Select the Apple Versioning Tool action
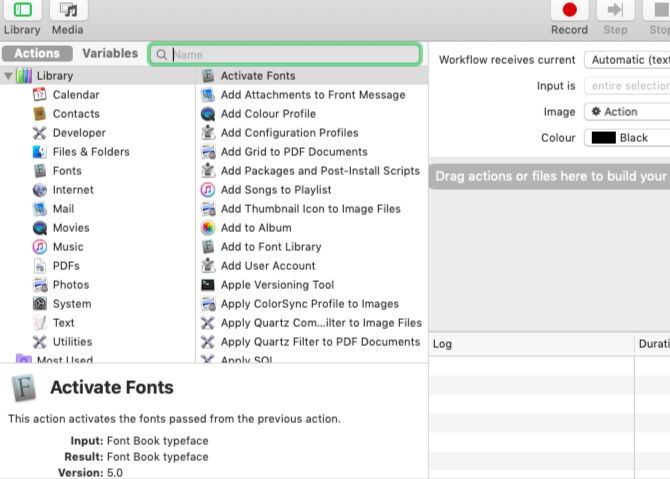This screenshot has height=479, width=670. [x=277, y=285]
